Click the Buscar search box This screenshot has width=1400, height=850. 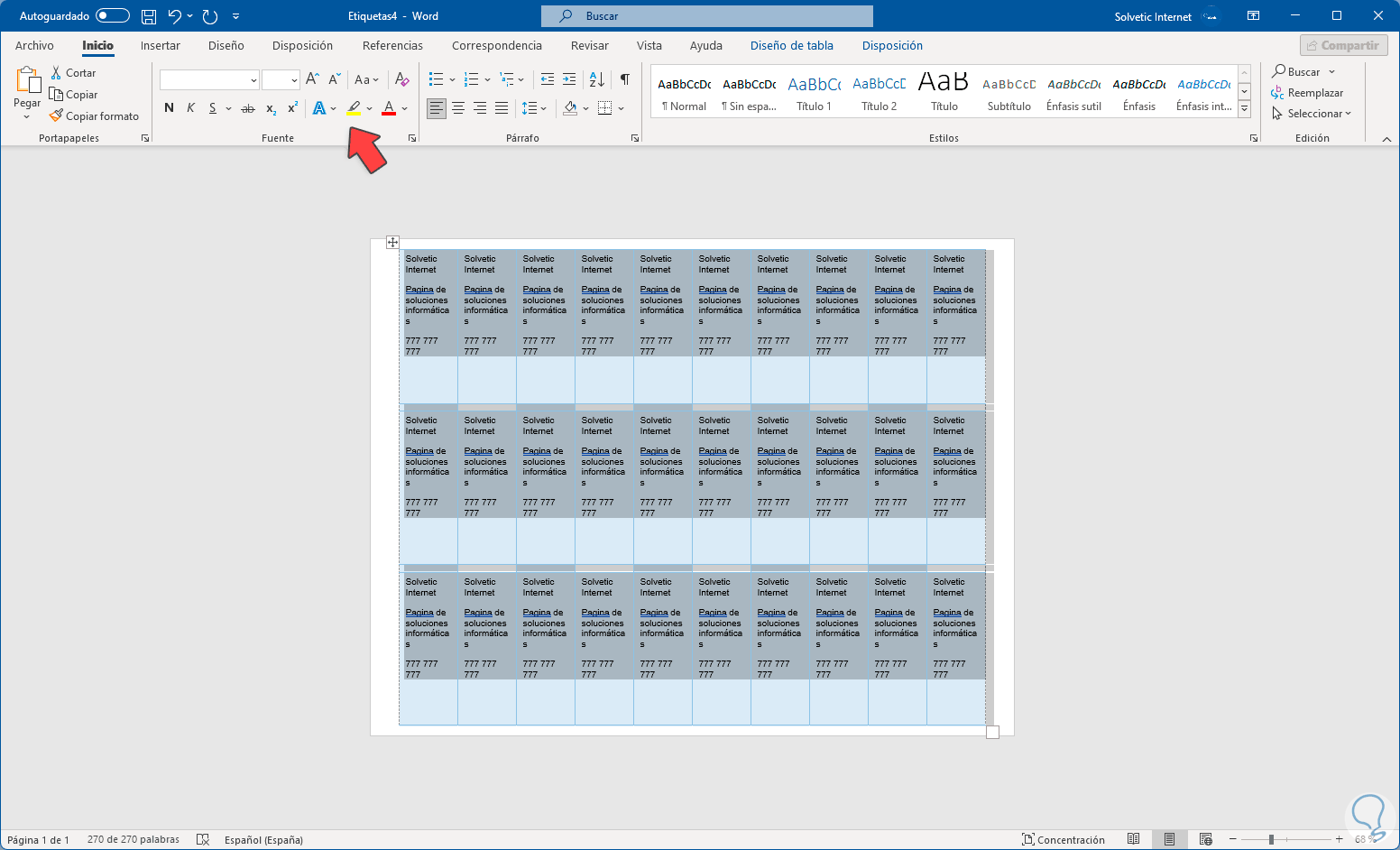click(707, 16)
